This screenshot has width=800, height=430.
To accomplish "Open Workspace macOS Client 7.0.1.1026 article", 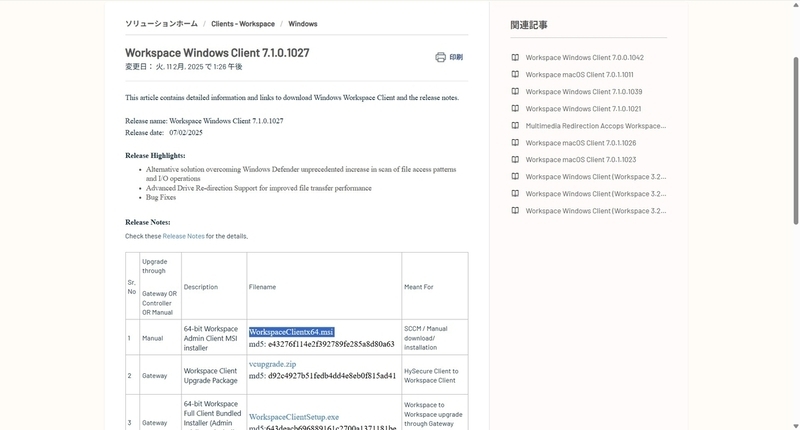I will [x=581, y=143].
